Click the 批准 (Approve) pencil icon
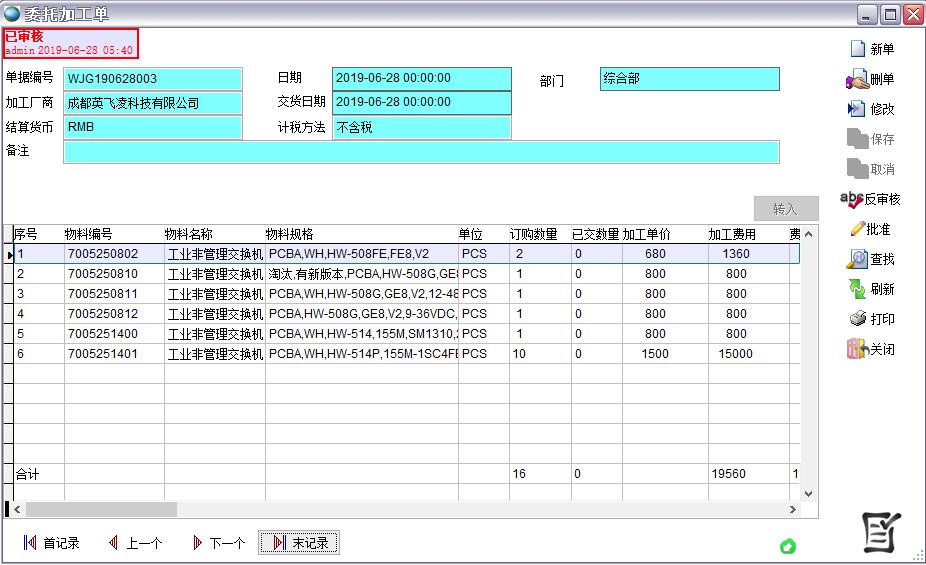Screen dimensions: 926x565 857,229
